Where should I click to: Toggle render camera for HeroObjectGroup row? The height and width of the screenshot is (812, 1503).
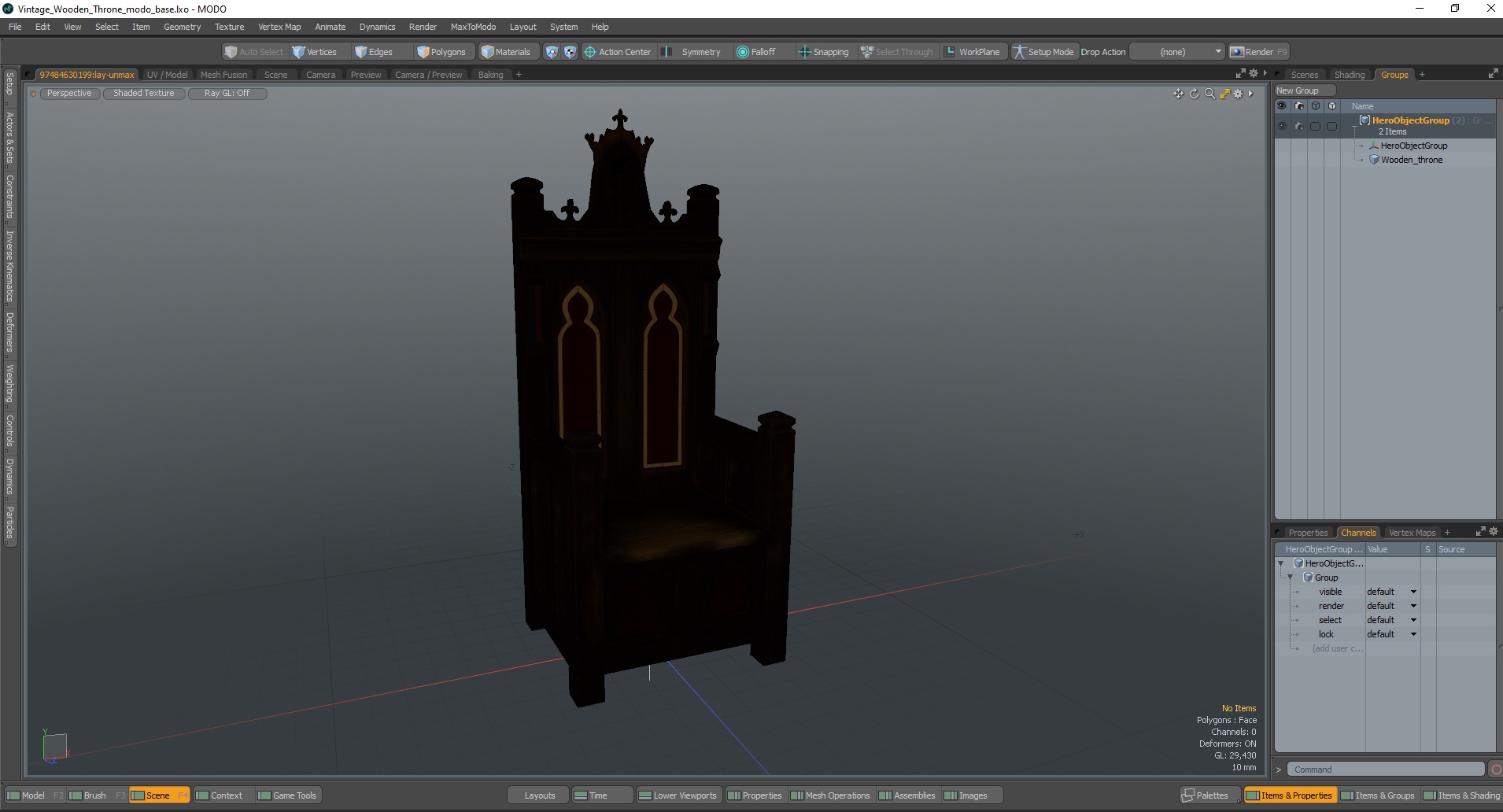(1298, 126)
